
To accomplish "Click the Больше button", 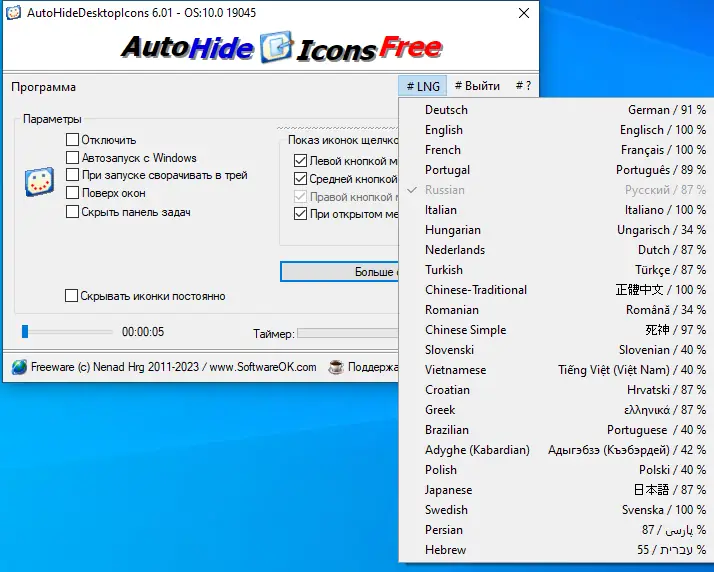I will coord(340,271).
